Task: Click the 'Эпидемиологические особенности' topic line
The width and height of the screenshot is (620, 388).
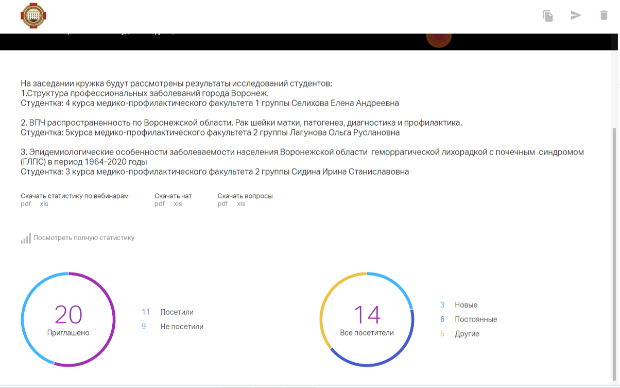Action: point(302,157)
